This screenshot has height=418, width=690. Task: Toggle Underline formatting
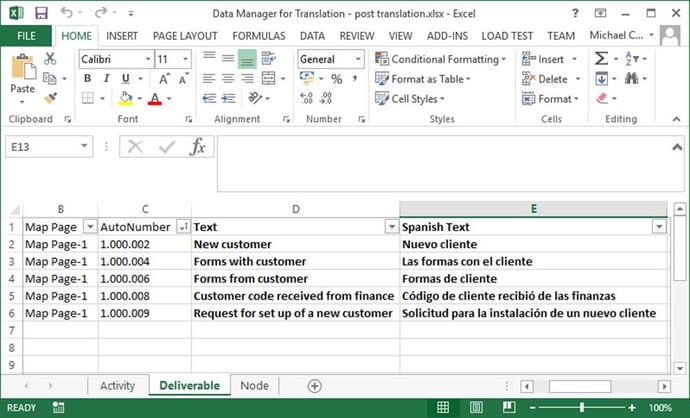point(126,79)
